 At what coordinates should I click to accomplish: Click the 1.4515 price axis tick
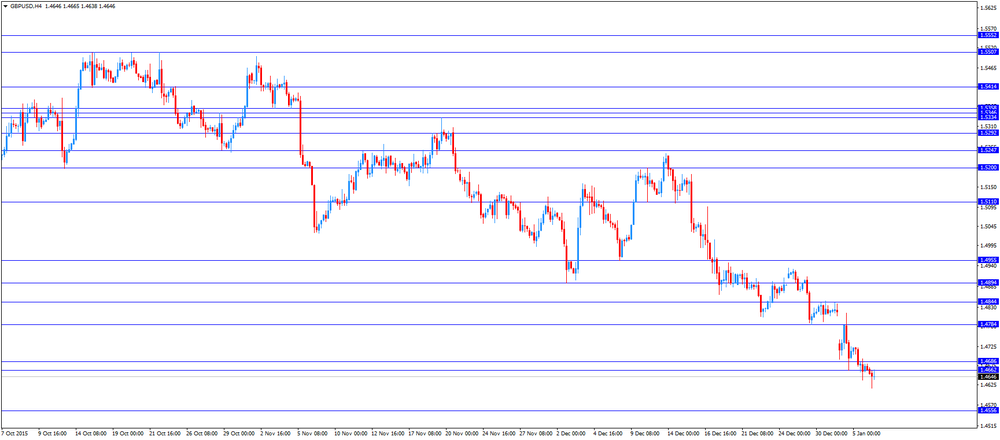989,425
